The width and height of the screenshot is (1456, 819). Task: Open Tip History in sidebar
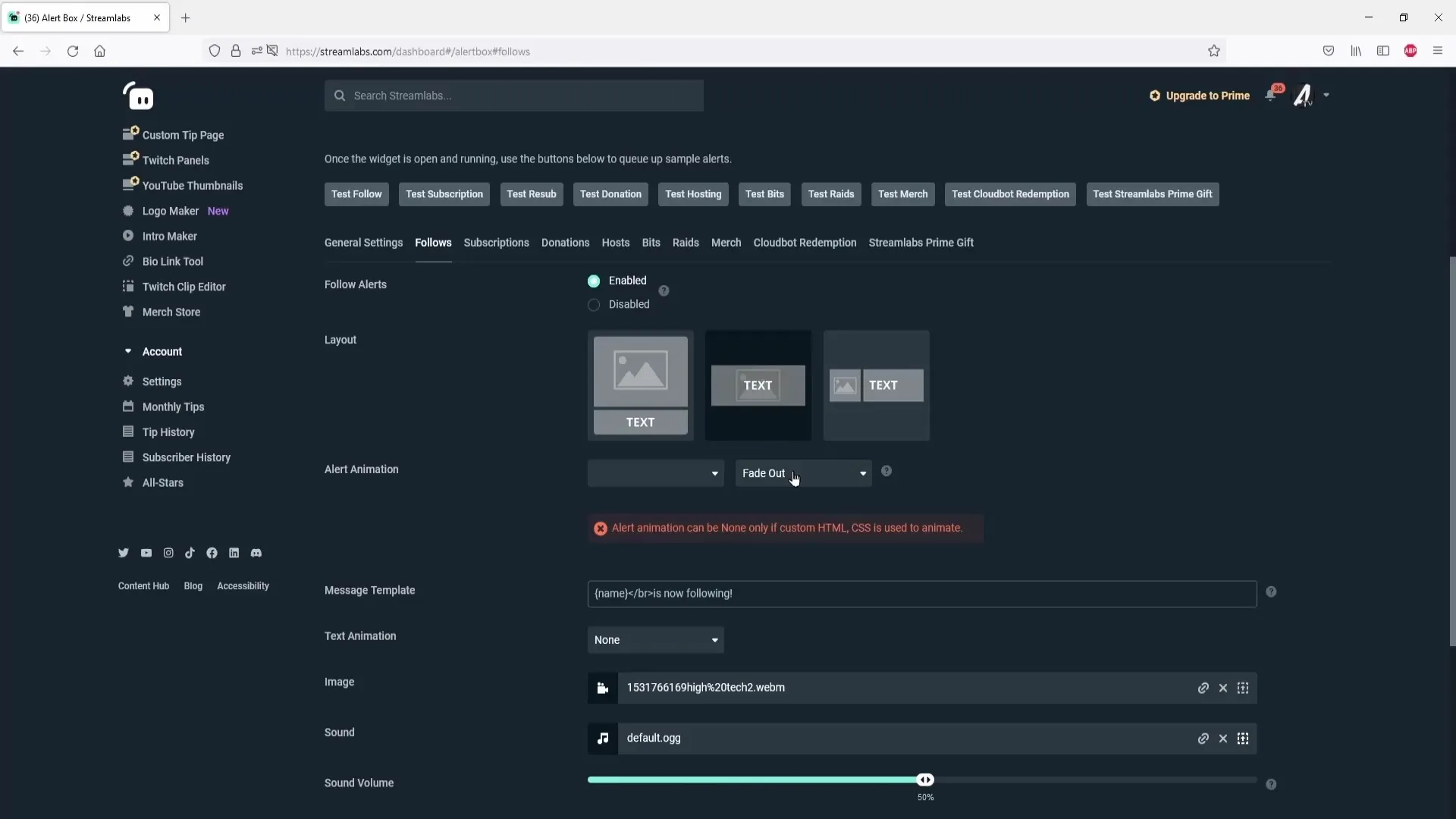coord(168,432)
